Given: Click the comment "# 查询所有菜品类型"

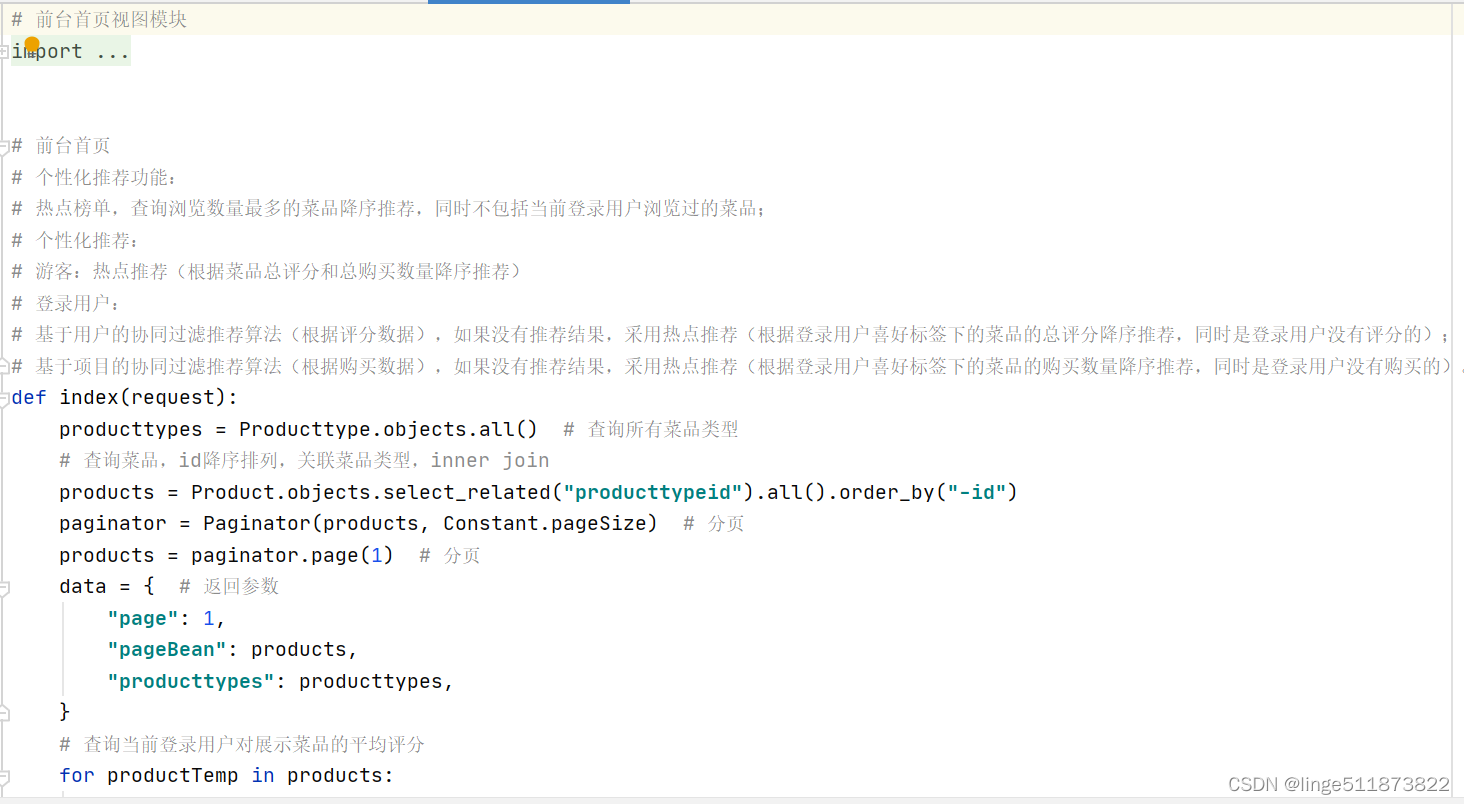Looking at the screenshot, I should [x=651, y=429].
